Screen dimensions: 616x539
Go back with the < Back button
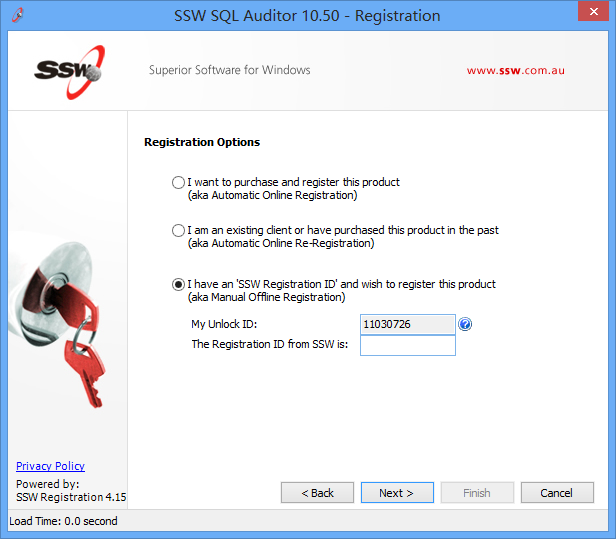point(317,493)
